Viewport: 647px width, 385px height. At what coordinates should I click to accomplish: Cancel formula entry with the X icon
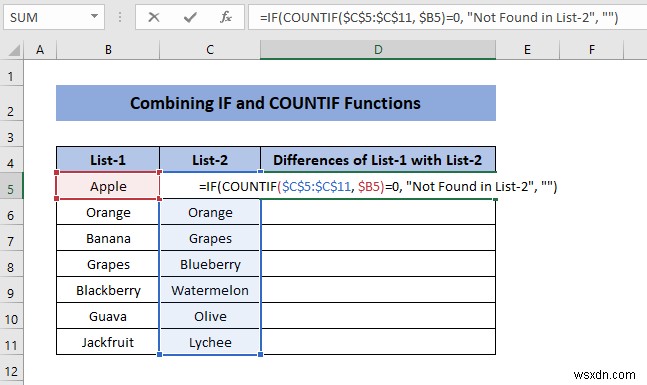[x=154, y=17]
